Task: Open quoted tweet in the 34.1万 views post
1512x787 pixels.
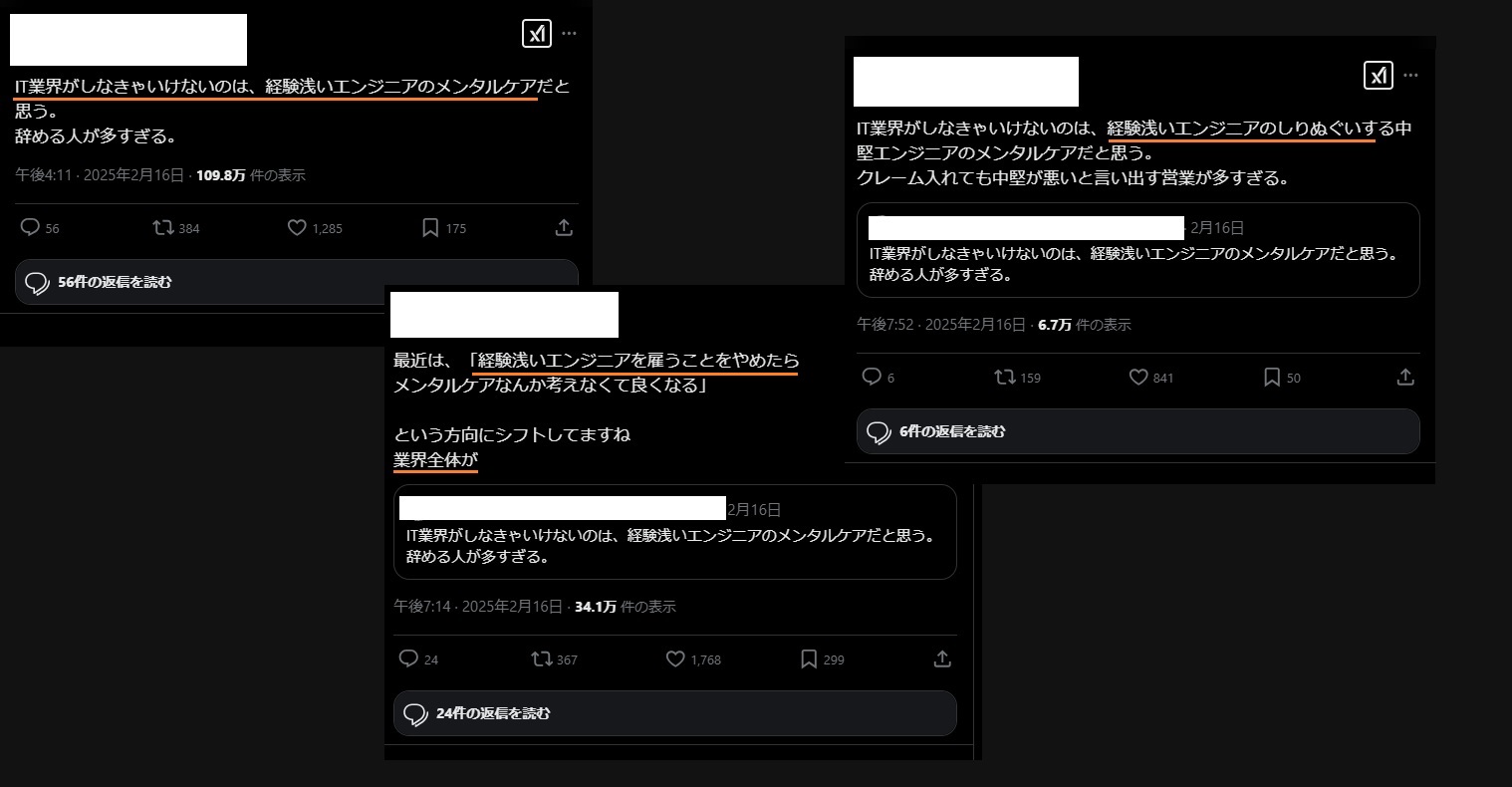Action: (x=675, y=532)
